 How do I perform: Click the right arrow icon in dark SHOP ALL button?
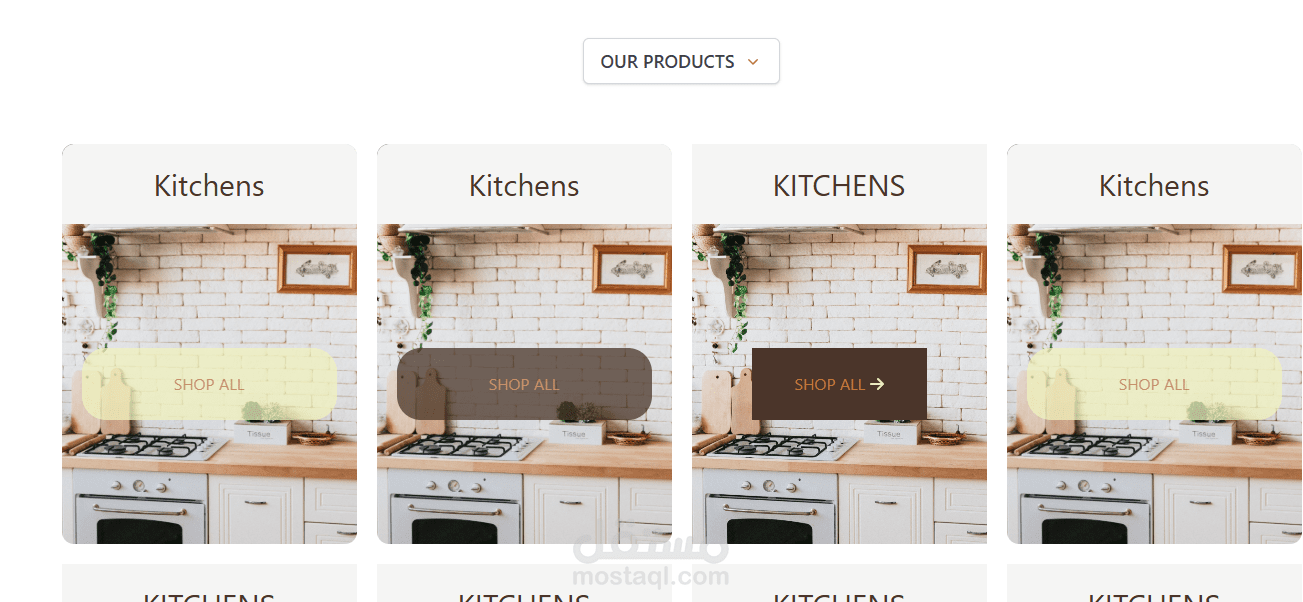click(x=877, y=384)
